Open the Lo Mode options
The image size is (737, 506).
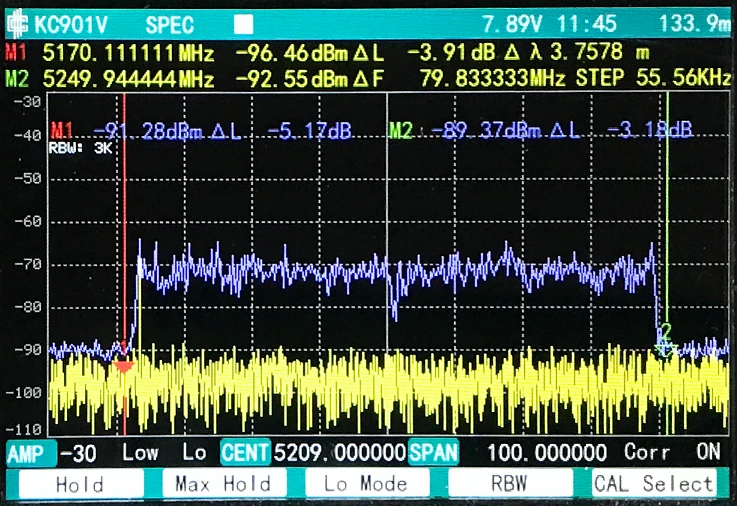click(x=367, y=484)
